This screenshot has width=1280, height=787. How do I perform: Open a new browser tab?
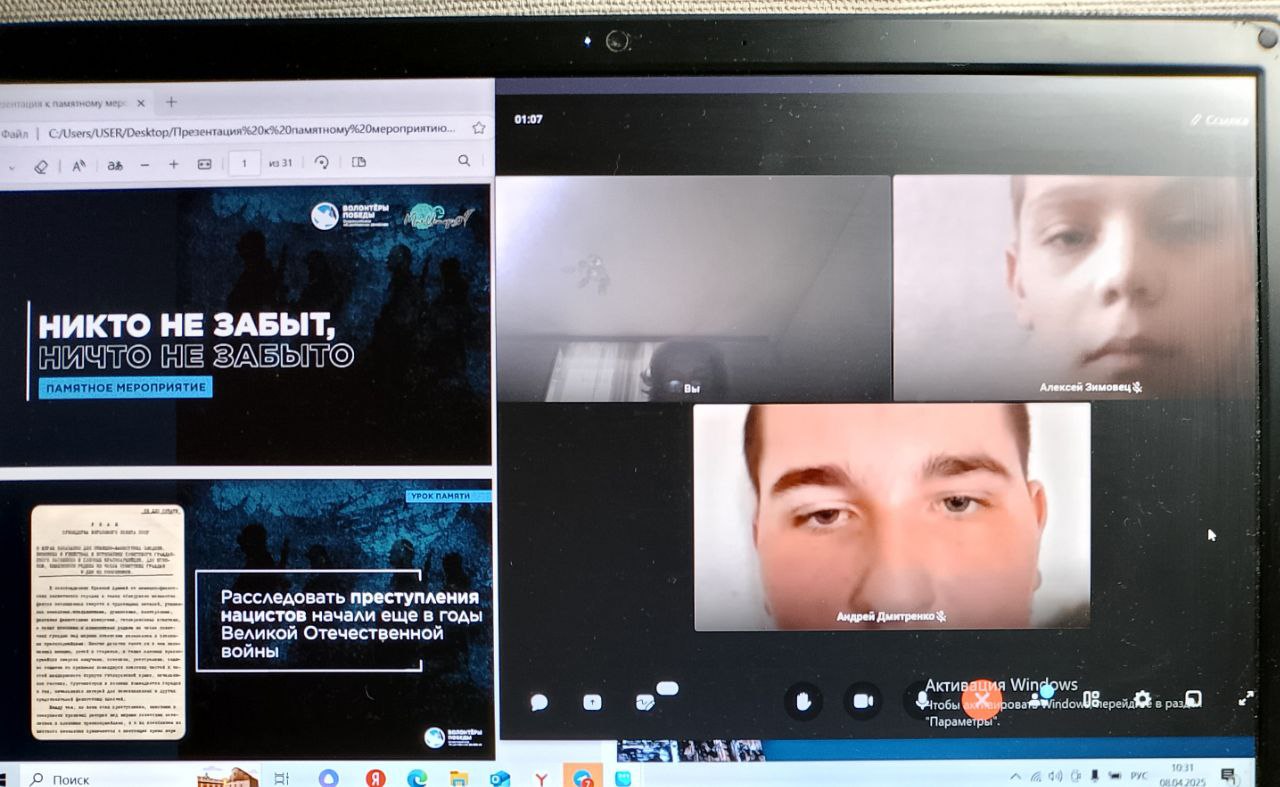(x=171, y=102)
